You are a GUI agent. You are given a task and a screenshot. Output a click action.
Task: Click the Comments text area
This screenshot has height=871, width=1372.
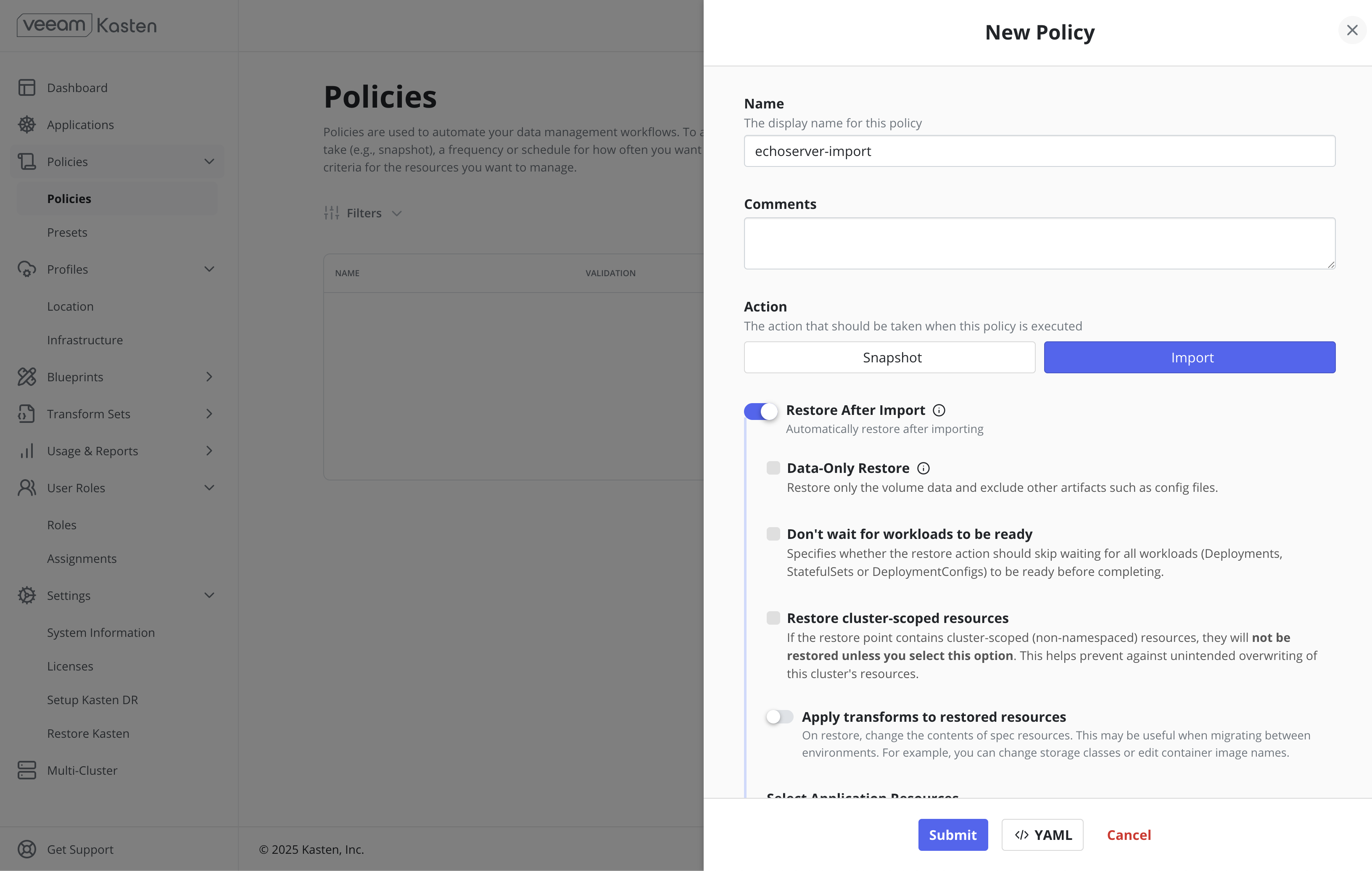1040,243
